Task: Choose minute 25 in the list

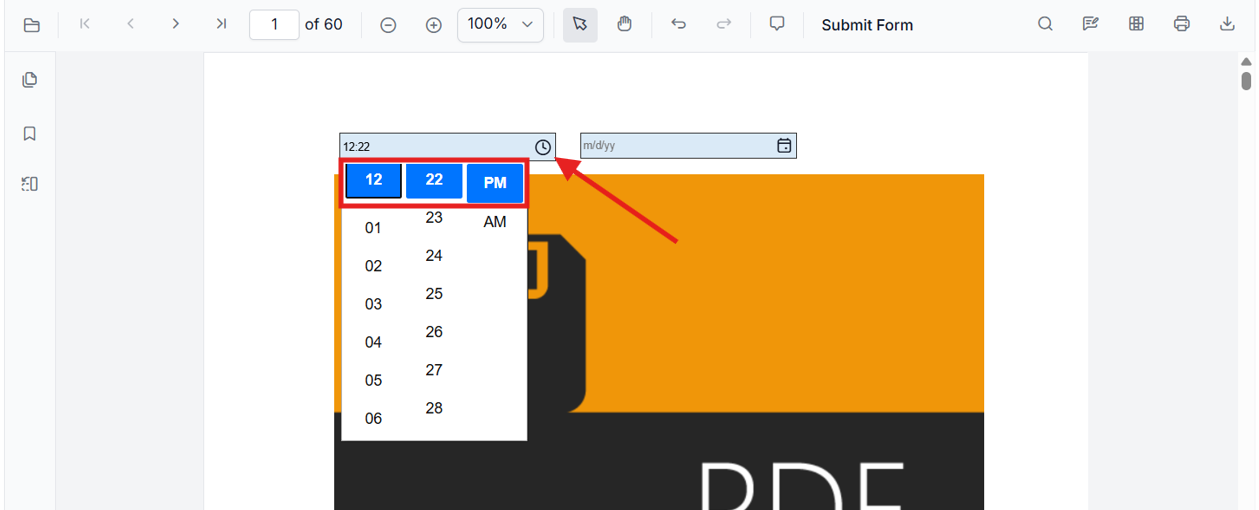Action: (434, 293)
